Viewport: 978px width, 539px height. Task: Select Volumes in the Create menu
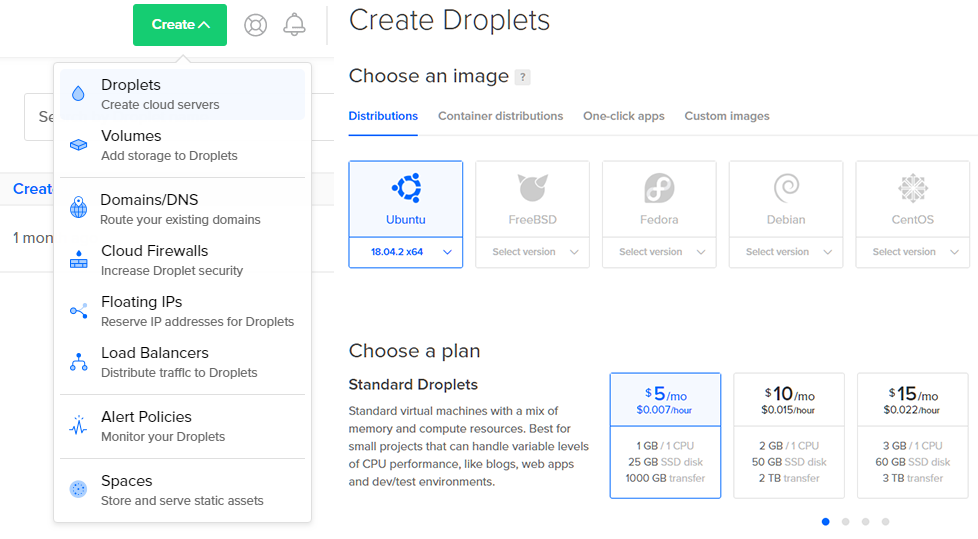pos(182,145)
